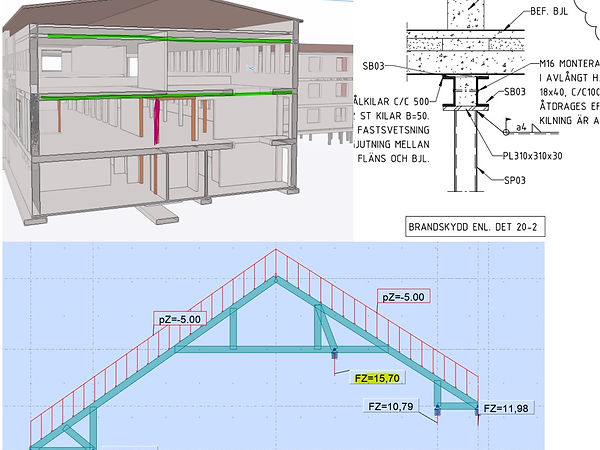The image size is (600, 450).
Task: Select the left SB03 label in detail
Action: pyautogui.click(x=373, y=66)
